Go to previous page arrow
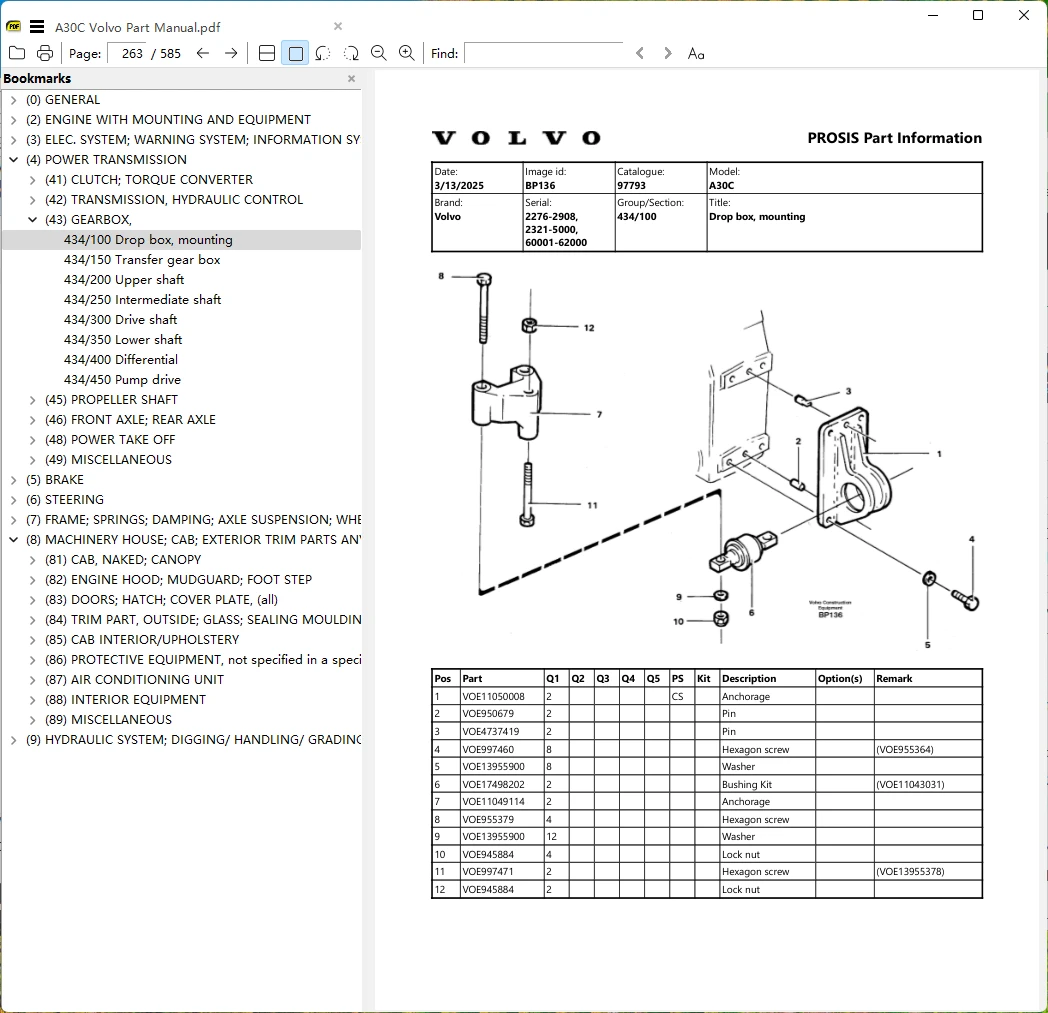This screenshot has width=1048, height=1013. coord(203,53)
